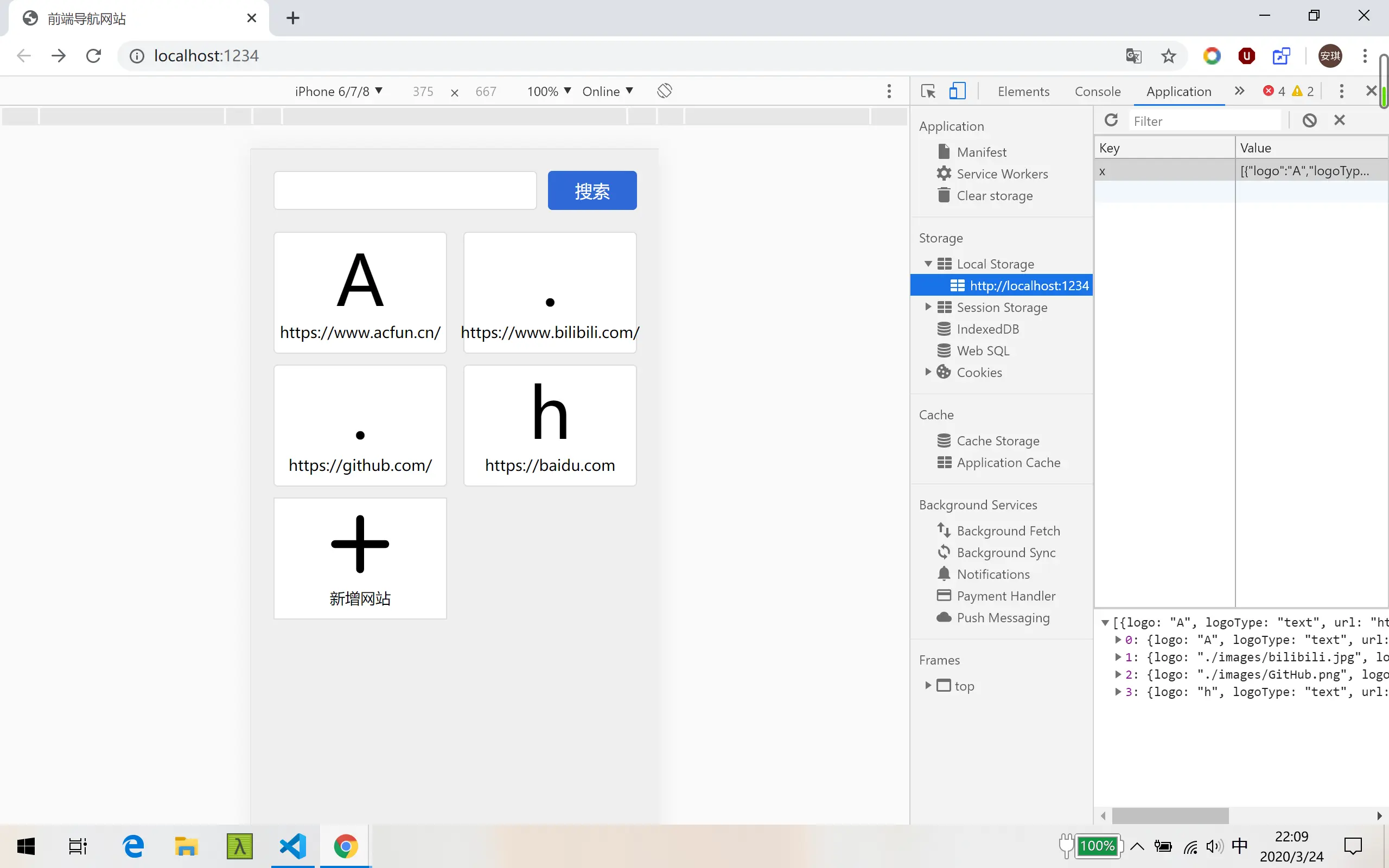Bookmark the page with the star icon
This screenshot has height=868, width=1389.
click(1168, 56)
